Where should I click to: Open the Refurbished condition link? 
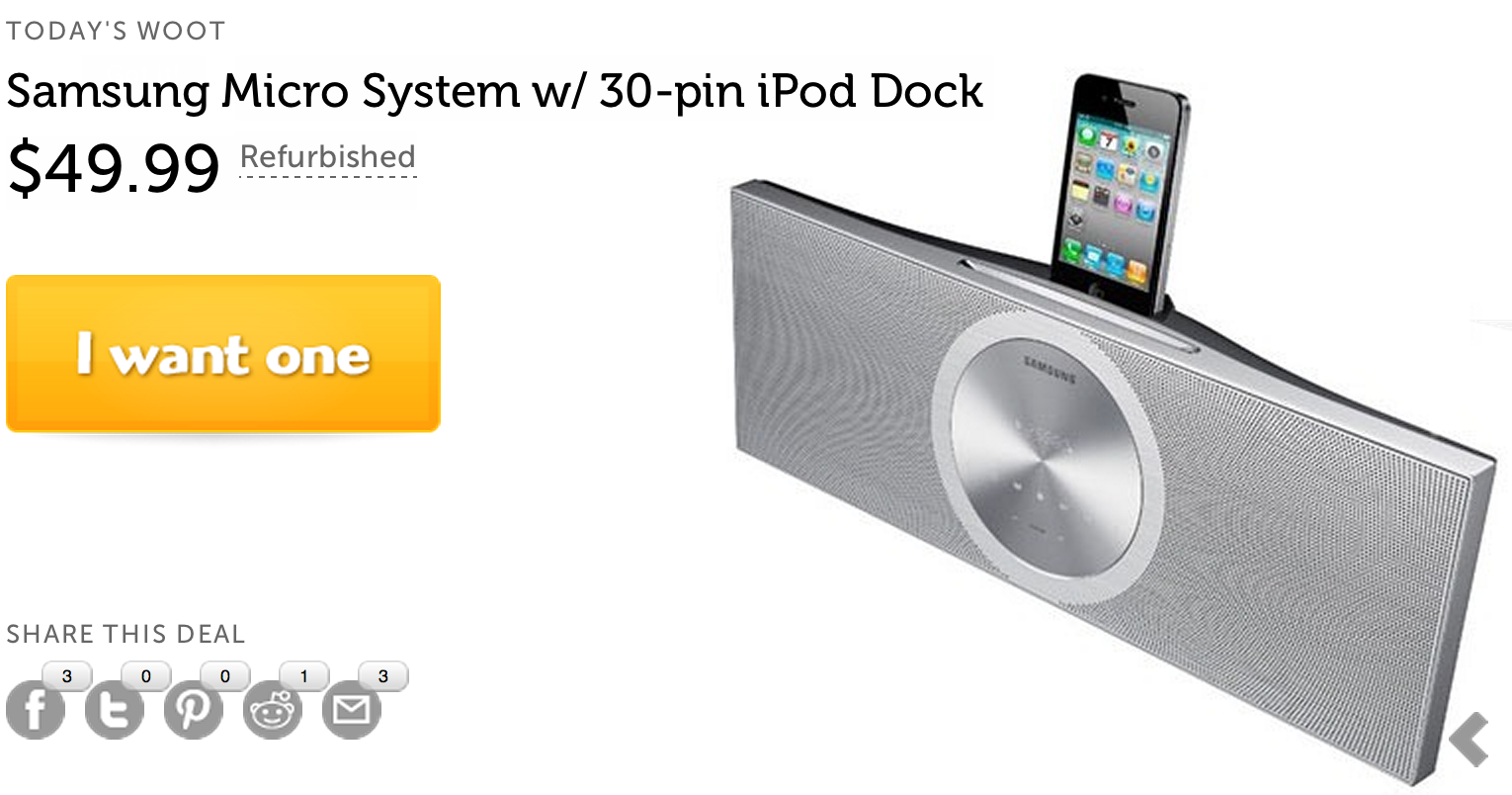pyautogui.click(x=328, y=157)
